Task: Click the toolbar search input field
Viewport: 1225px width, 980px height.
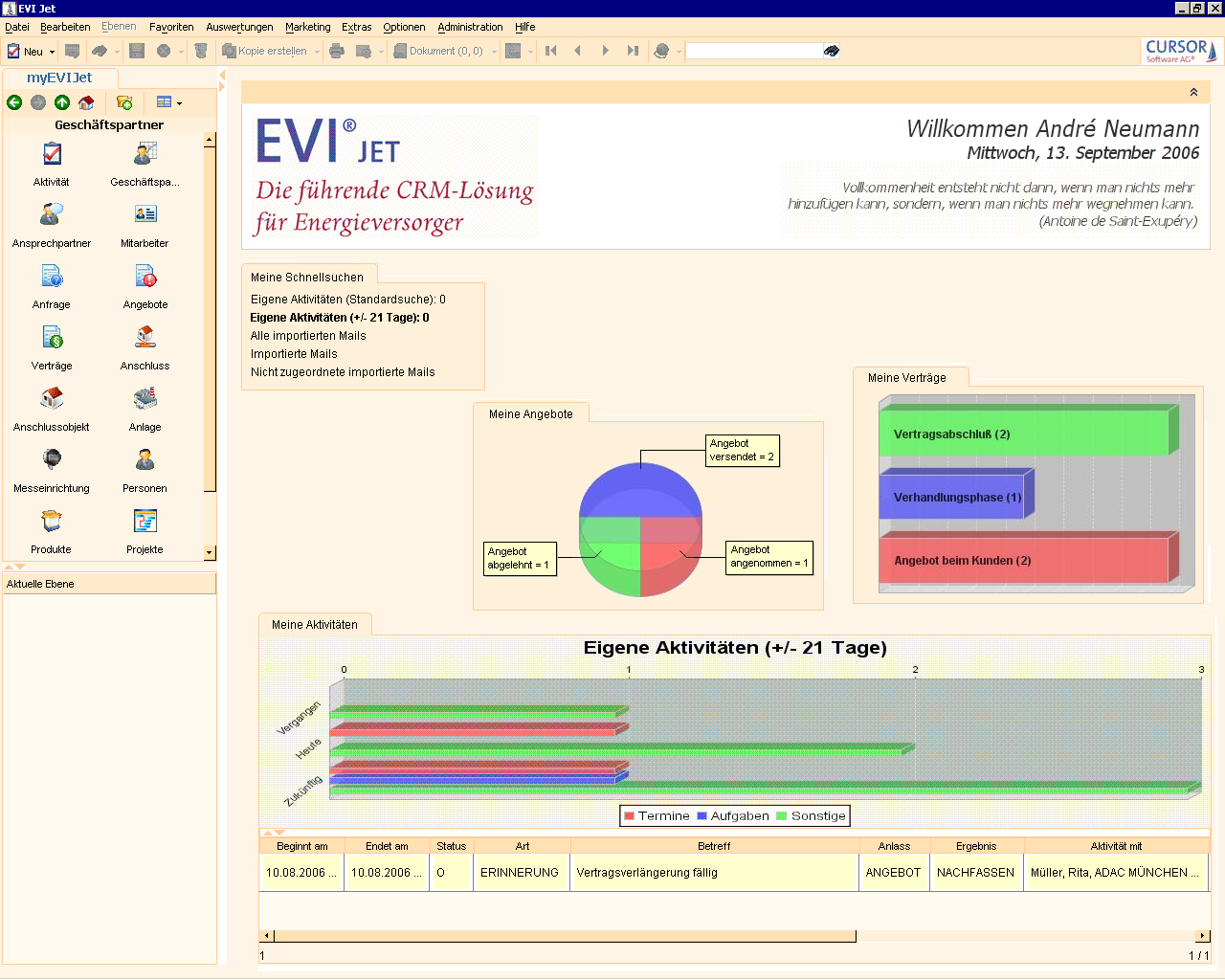Action: coord(753,52)
